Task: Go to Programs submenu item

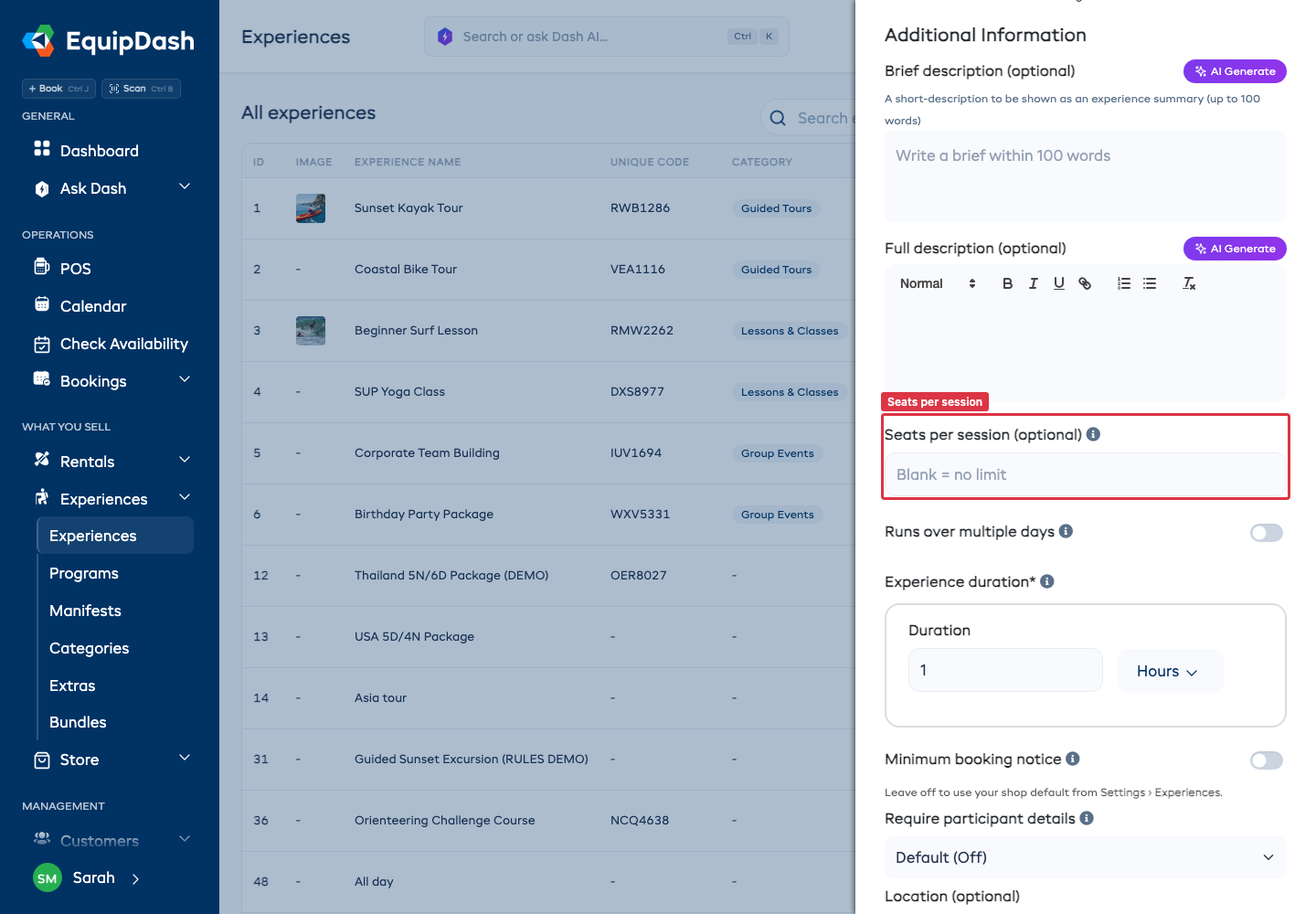Action: coord(84,573)
